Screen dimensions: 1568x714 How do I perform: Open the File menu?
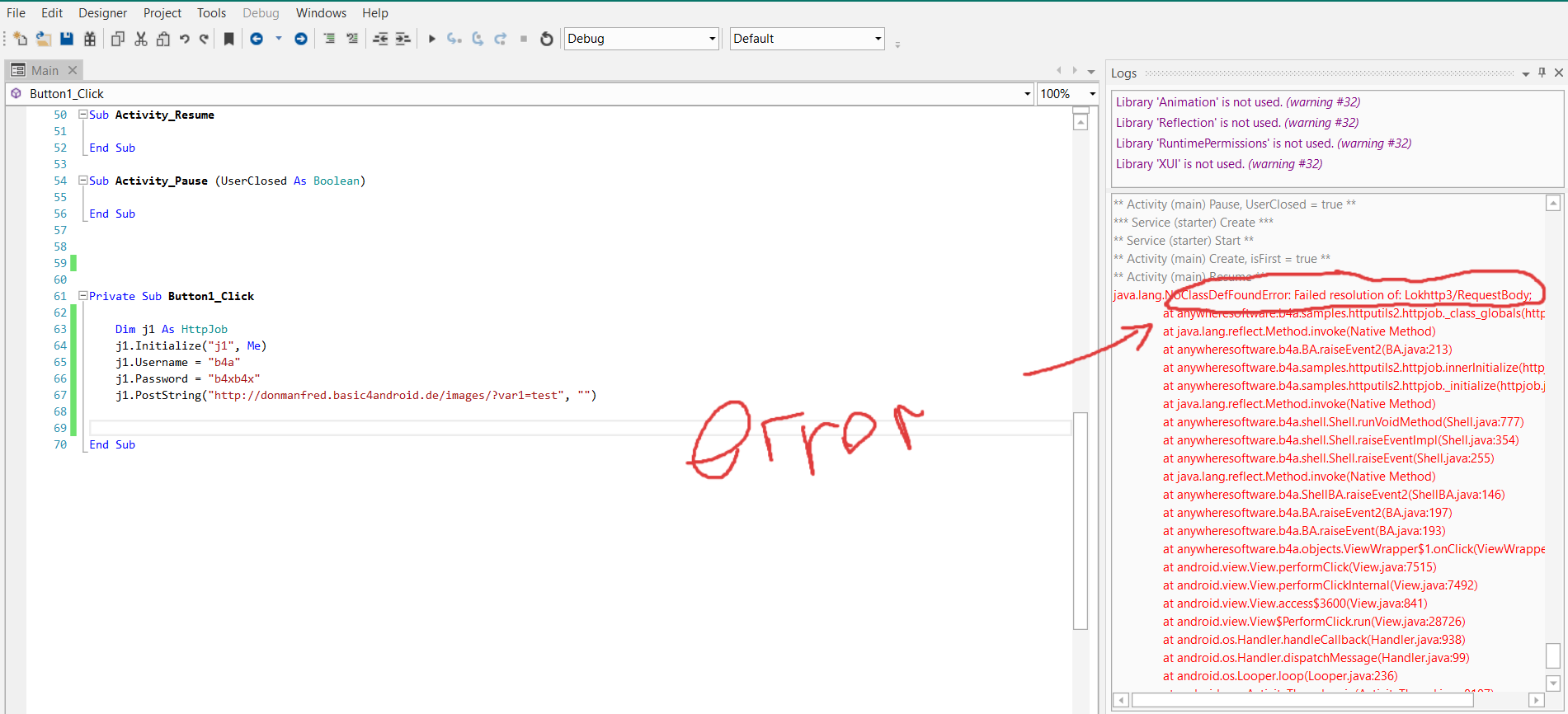(16, 13)
